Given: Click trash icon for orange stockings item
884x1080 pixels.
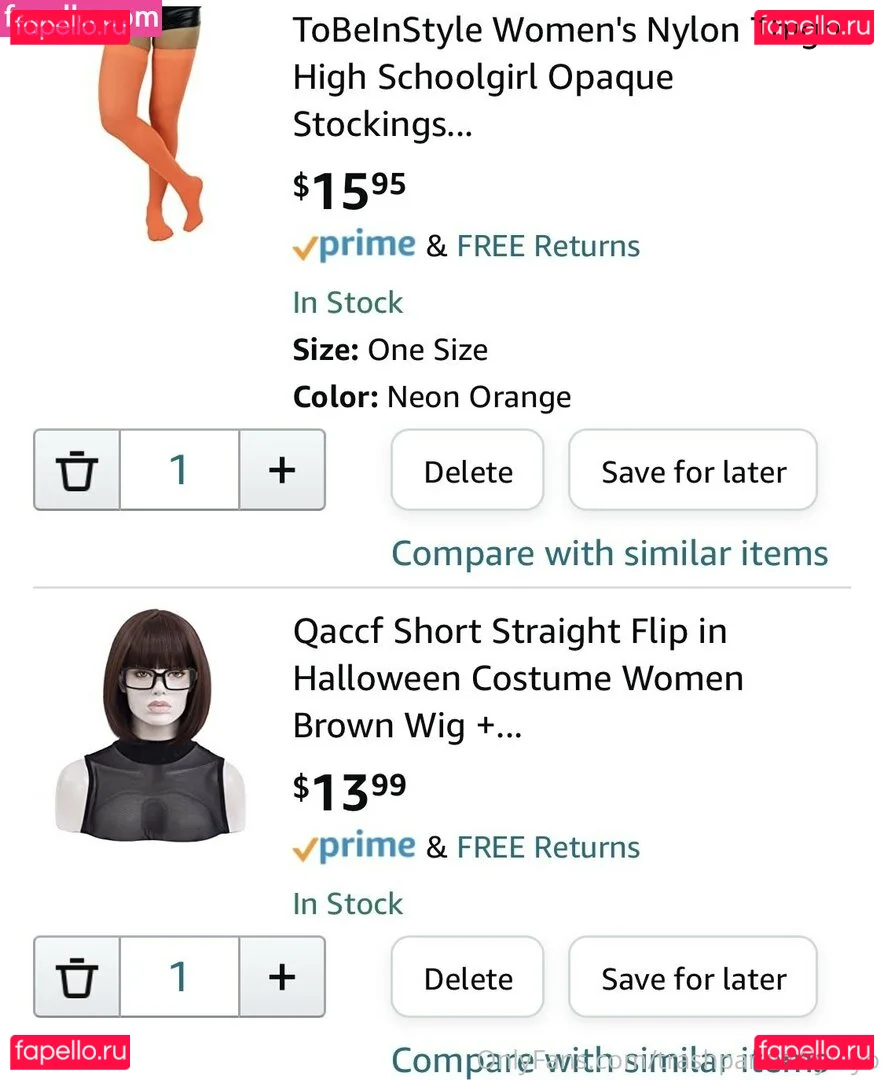Looking at the screenshot, I should pyautogui.click(x=77, y=470).
